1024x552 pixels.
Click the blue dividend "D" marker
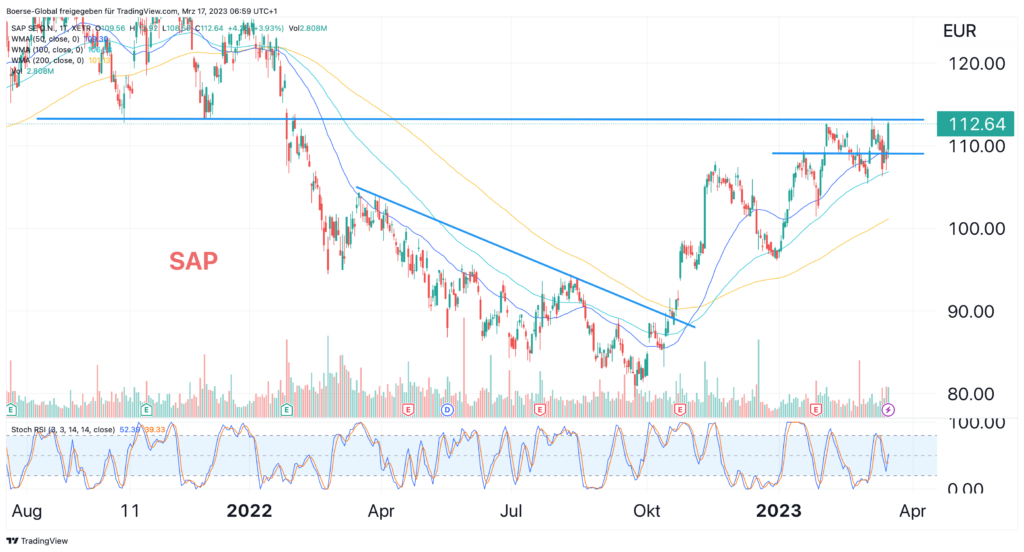coord(447,410)
